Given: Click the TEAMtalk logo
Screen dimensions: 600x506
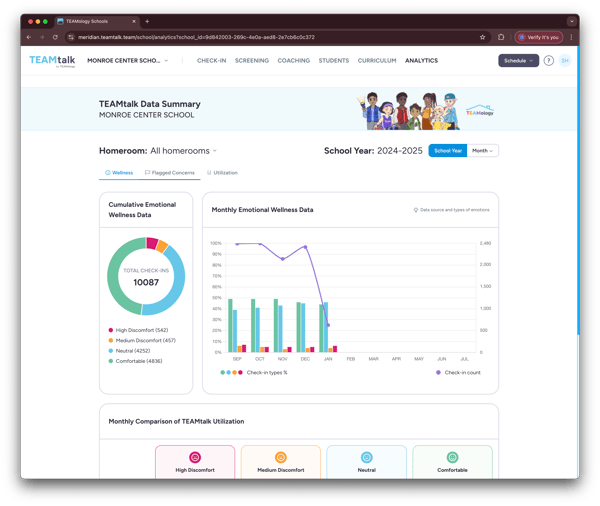Looking at the screenshot, I should click(52, 61).
